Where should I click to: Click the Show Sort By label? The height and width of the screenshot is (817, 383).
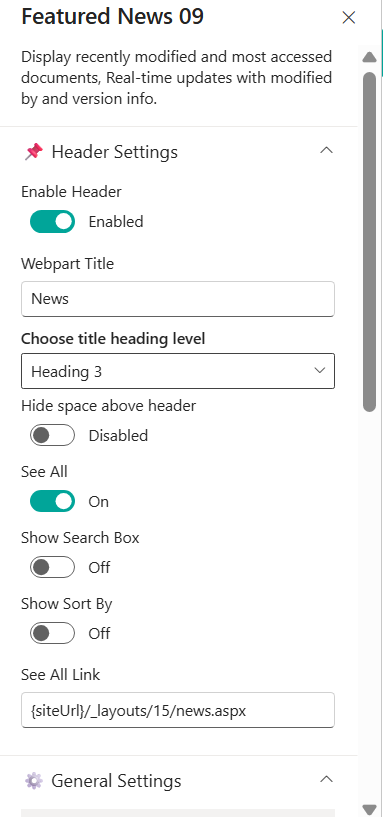point(67,604)
